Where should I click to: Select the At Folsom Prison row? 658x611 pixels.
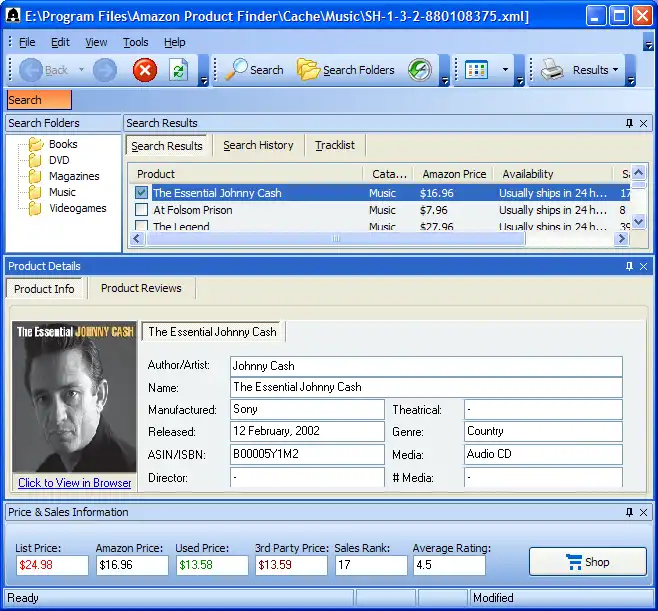[x=380, y=210]
